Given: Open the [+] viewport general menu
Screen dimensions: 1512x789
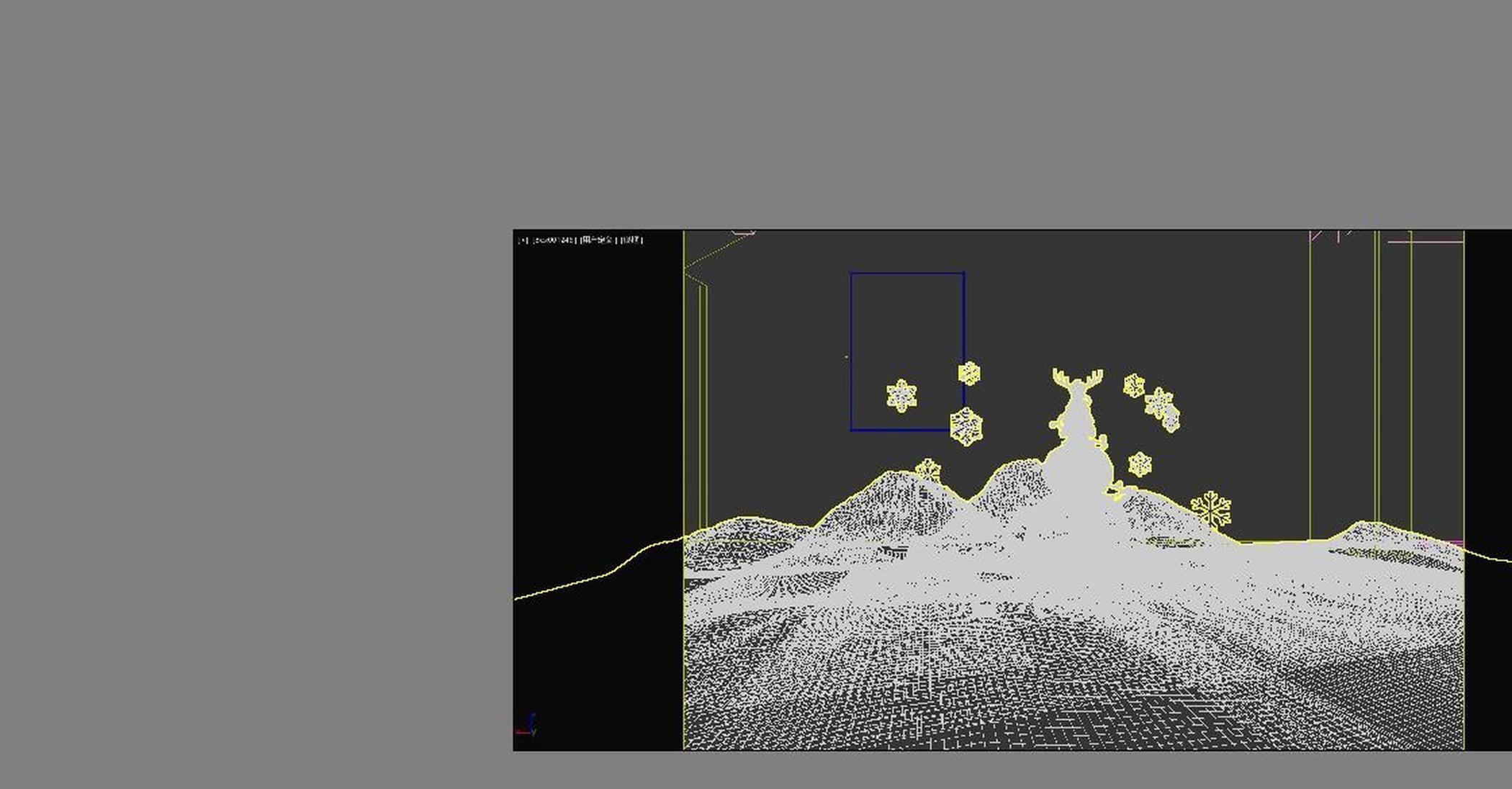Looking at the screenshot, I should click(x=523, y=240).
